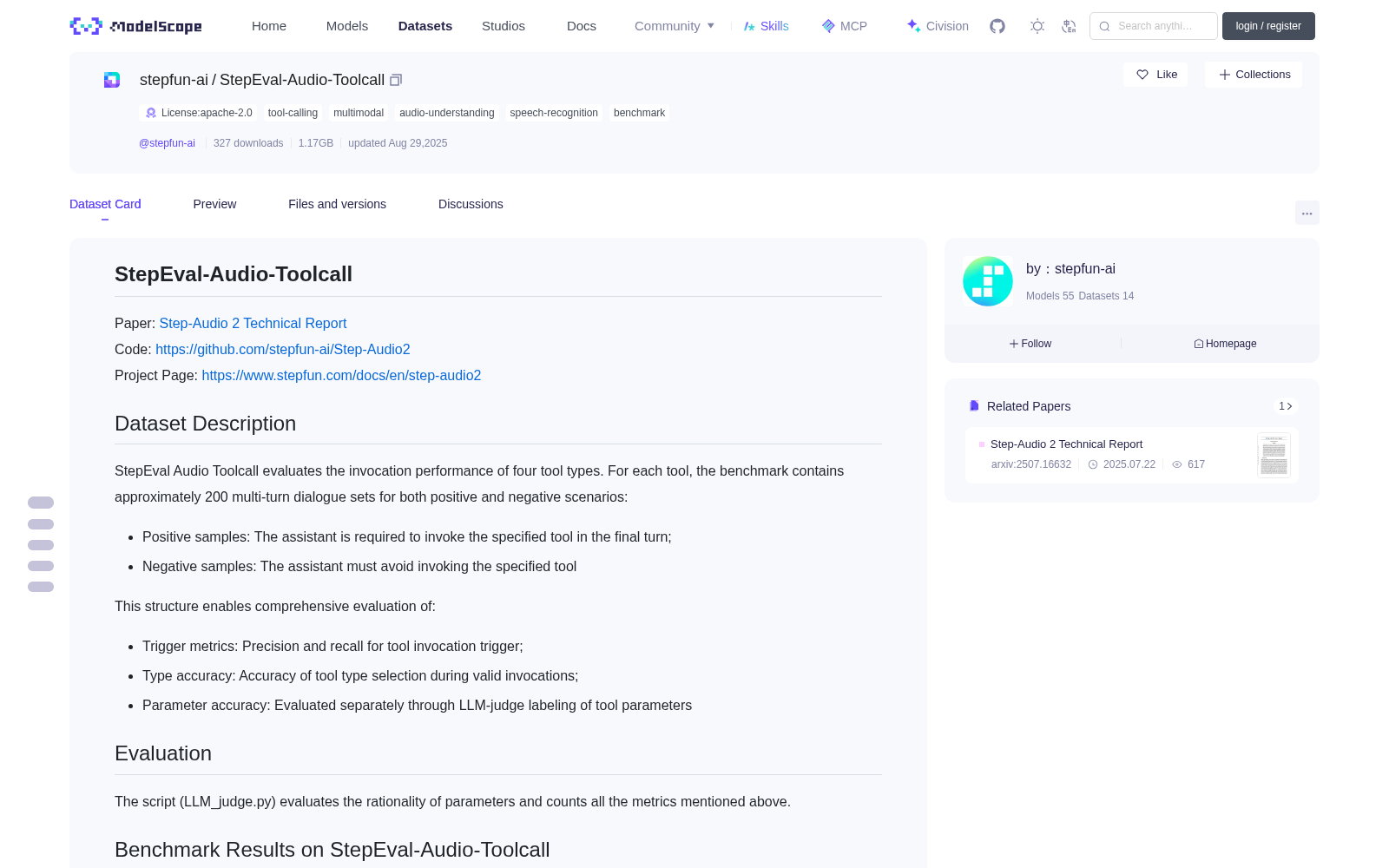Add dataset to Collections
Viewport: 1389px width, 868px height.
(1254, 75)
